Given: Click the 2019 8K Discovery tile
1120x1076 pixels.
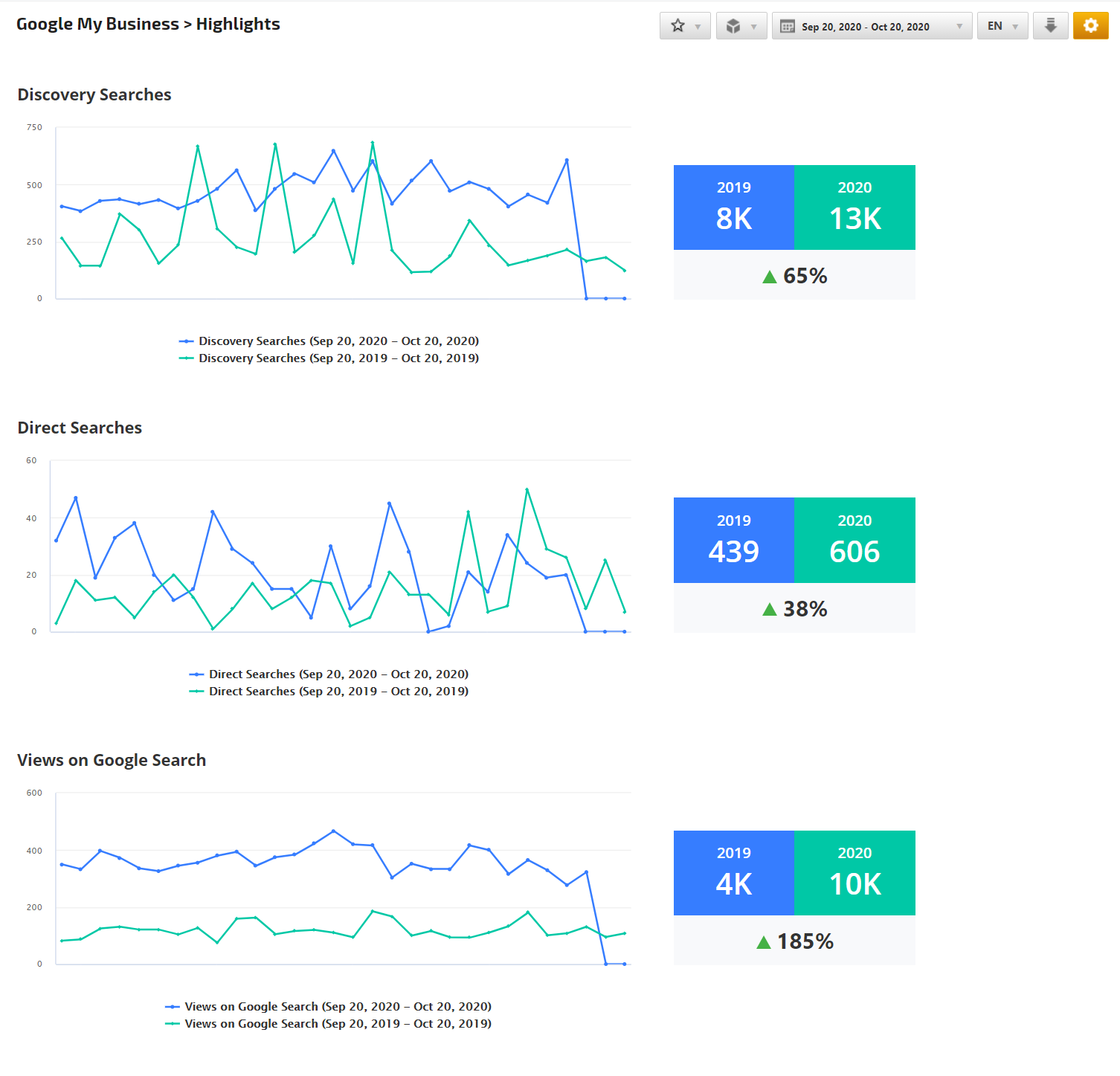Looking at the screenshot, I should tap(733, 207).
